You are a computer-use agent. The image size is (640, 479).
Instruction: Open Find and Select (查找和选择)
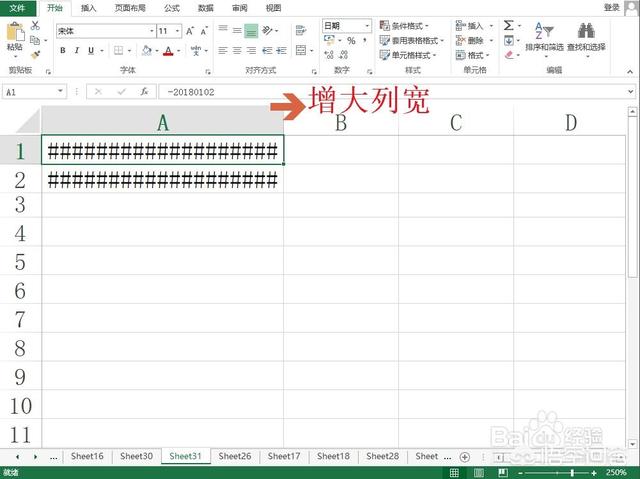(x=586, y=38)
